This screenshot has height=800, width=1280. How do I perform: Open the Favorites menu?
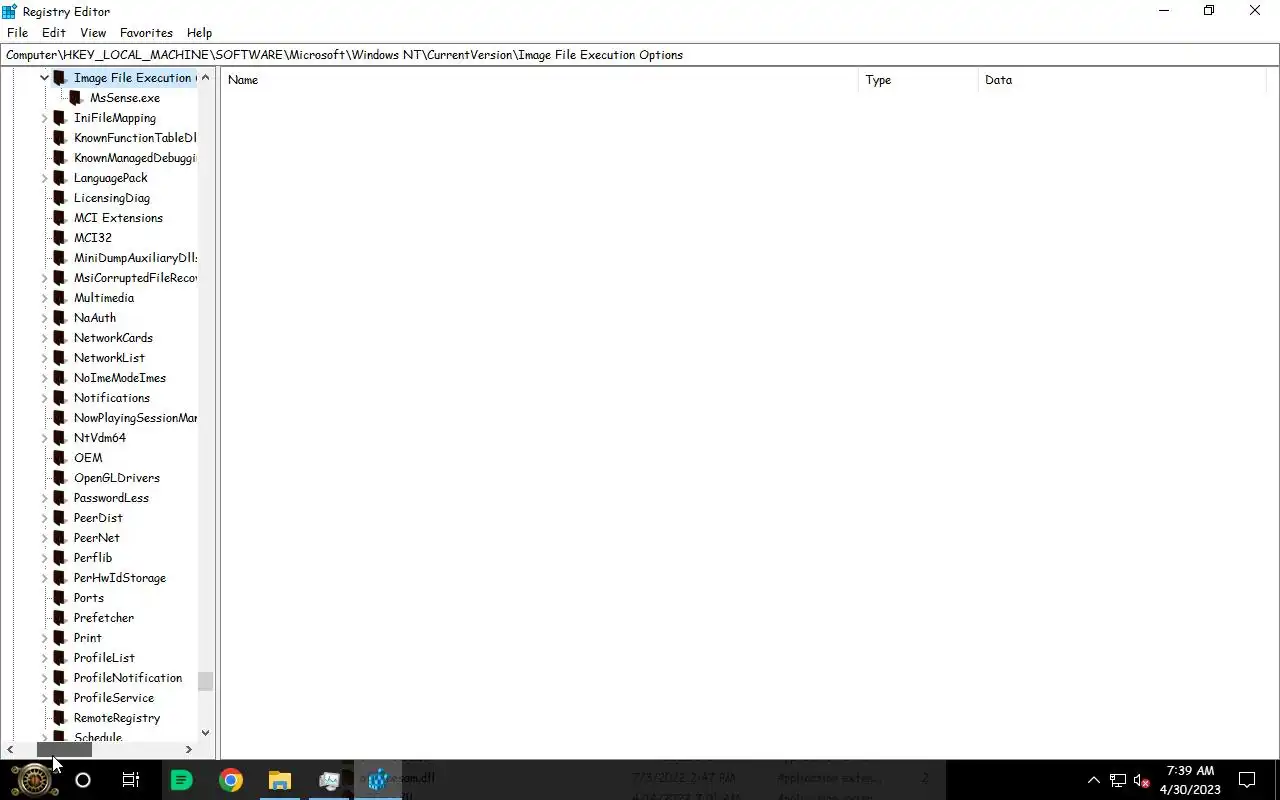[146, 33]
